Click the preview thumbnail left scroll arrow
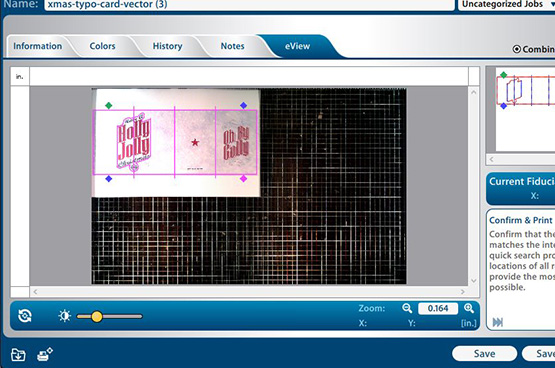This screenshot has width=555, height=368. [x=491, y=159]
